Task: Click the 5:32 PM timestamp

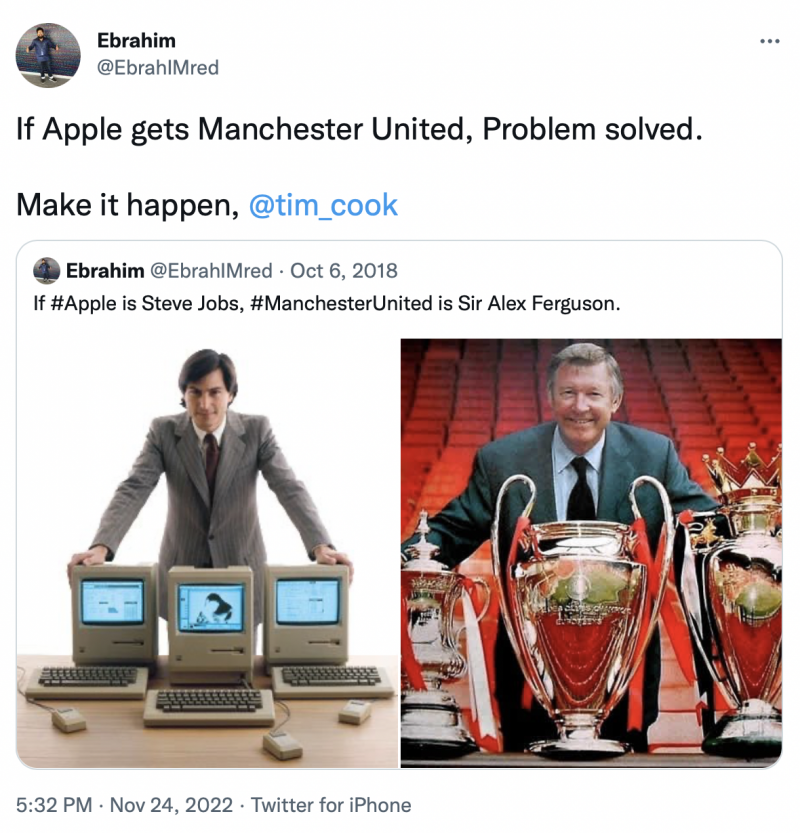Action: click(x=54, y=805)
